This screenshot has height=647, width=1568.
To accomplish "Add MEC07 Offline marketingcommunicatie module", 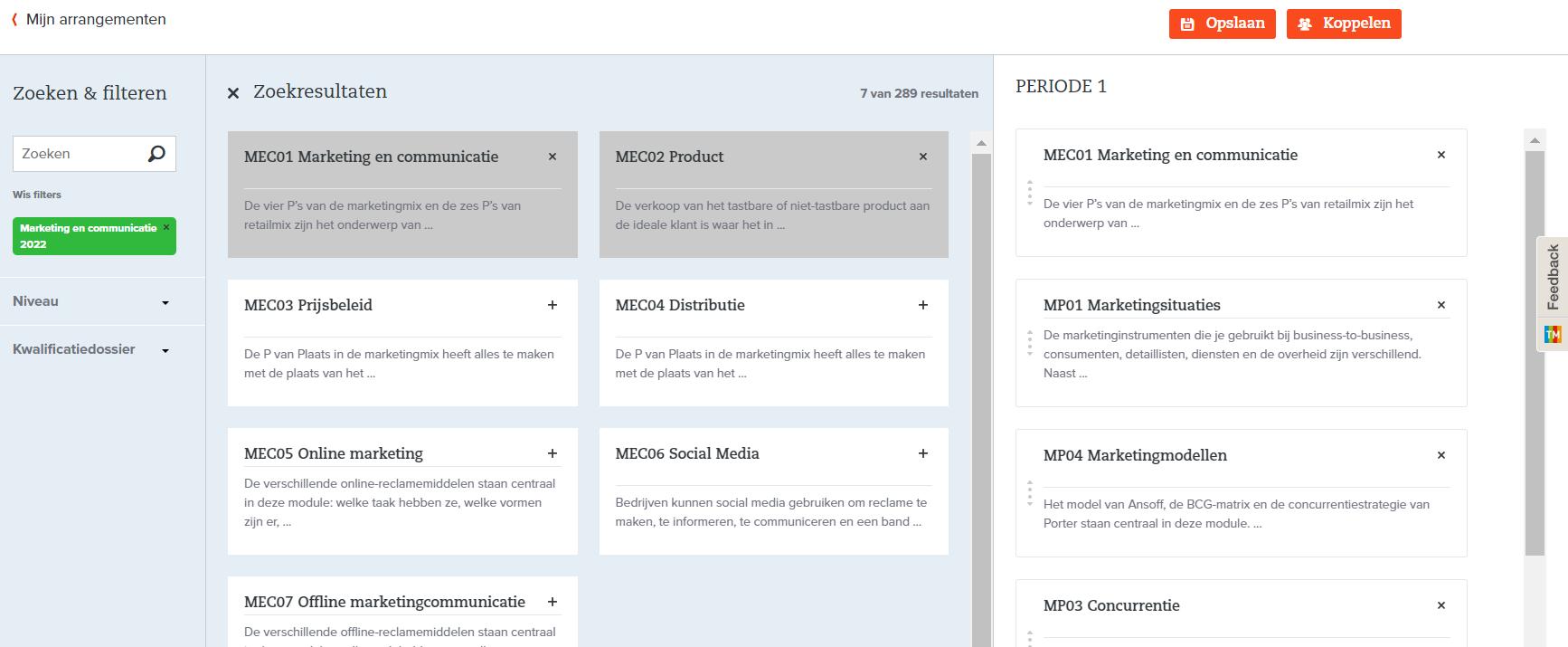I will pyautogui.click(x=553, y=602).
